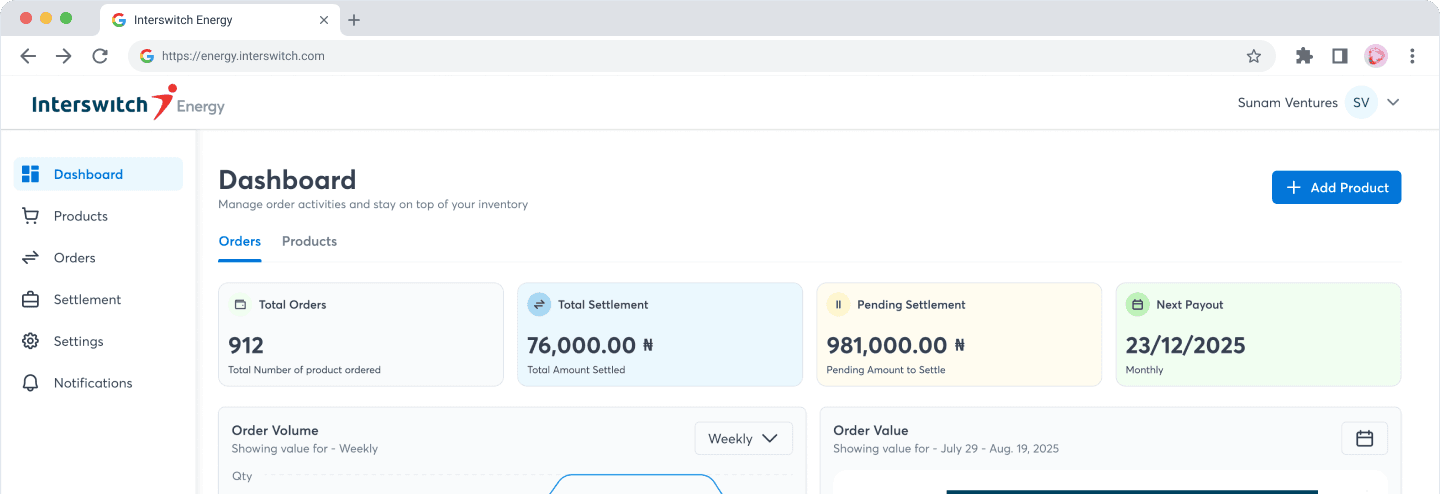The width and height of the screenshot is (1440, 494).
Task: Click the 'Monthly' payout frequency label
Action: tap(1144, 370)
